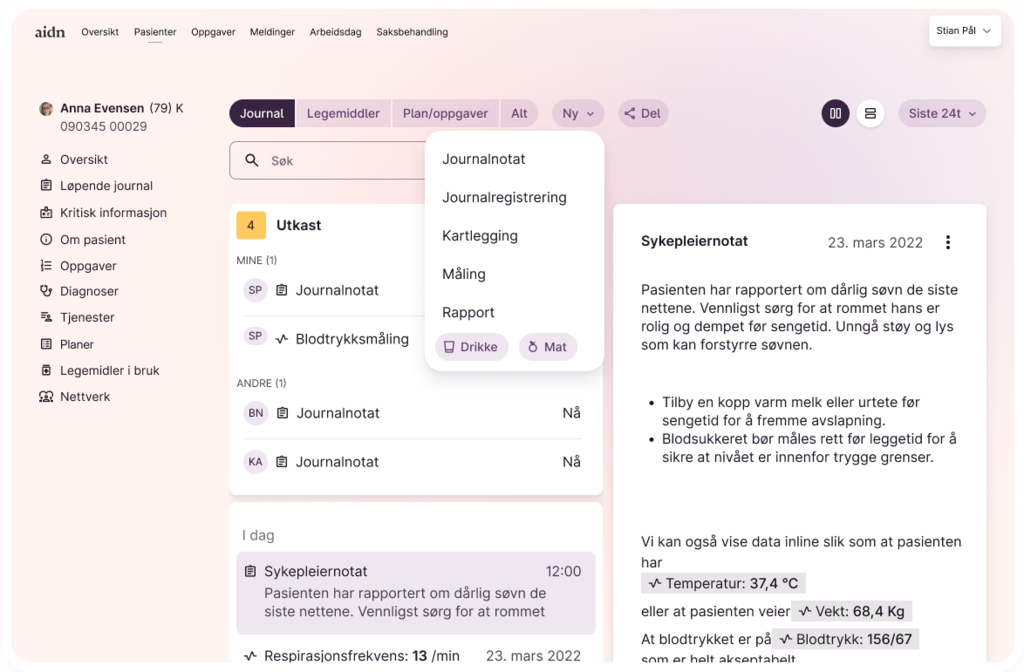The height and width of the screenshot is (672, 1024).
Task: Switch to stacked single-column view
Action: (x=870, y=113)
